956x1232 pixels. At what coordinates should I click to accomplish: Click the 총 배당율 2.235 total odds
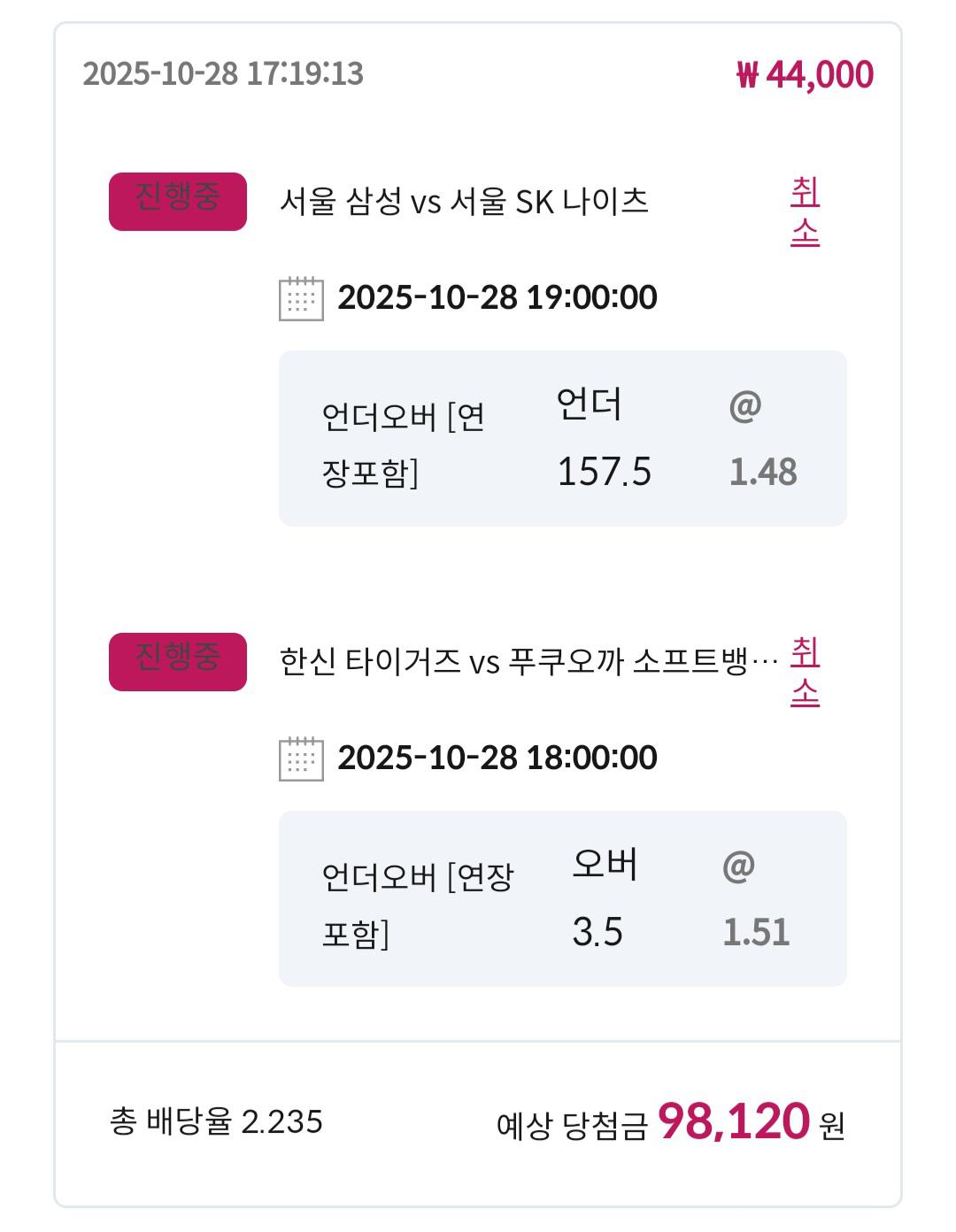(217, 1122)
